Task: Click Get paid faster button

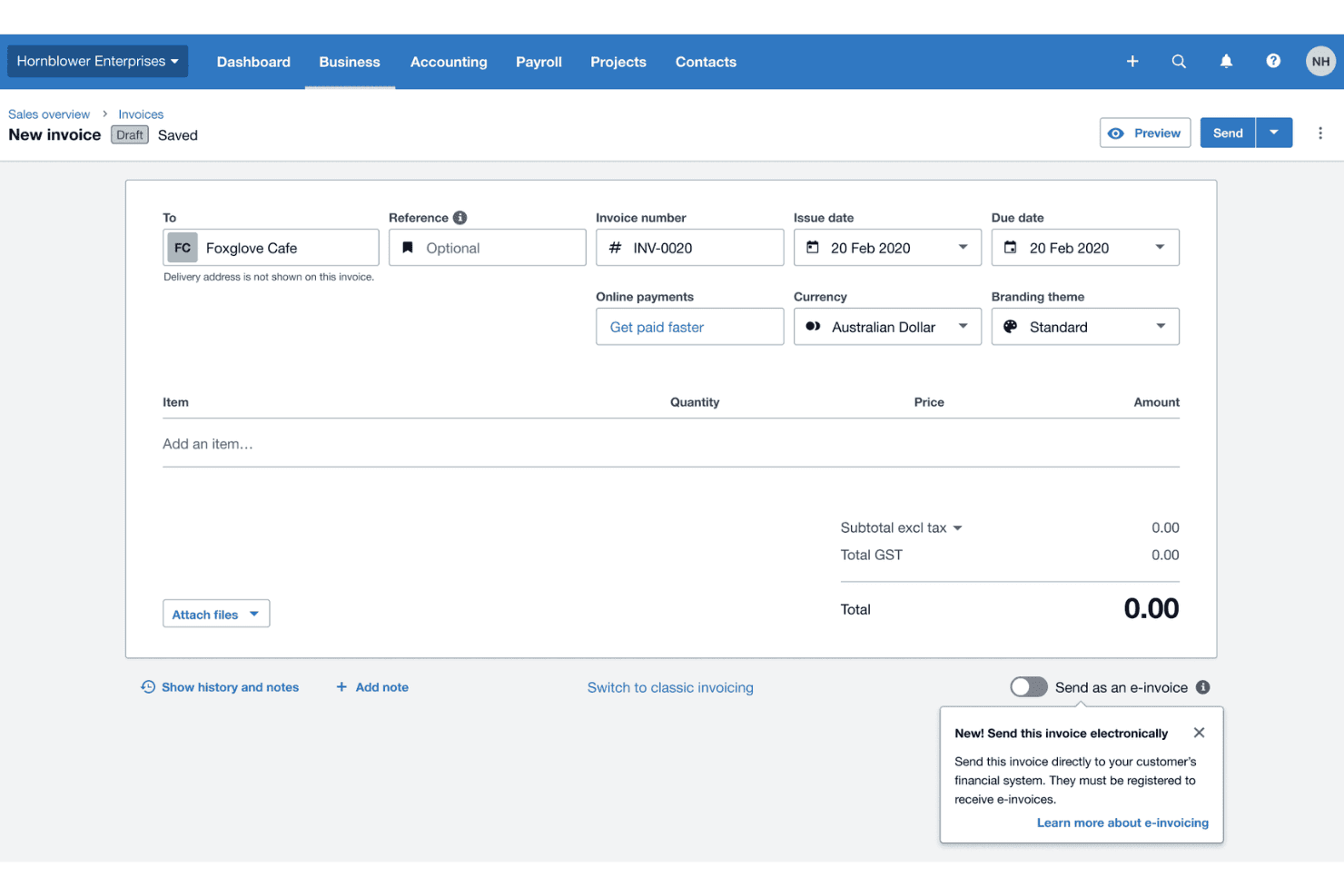Action: click(x=689, y=327)
